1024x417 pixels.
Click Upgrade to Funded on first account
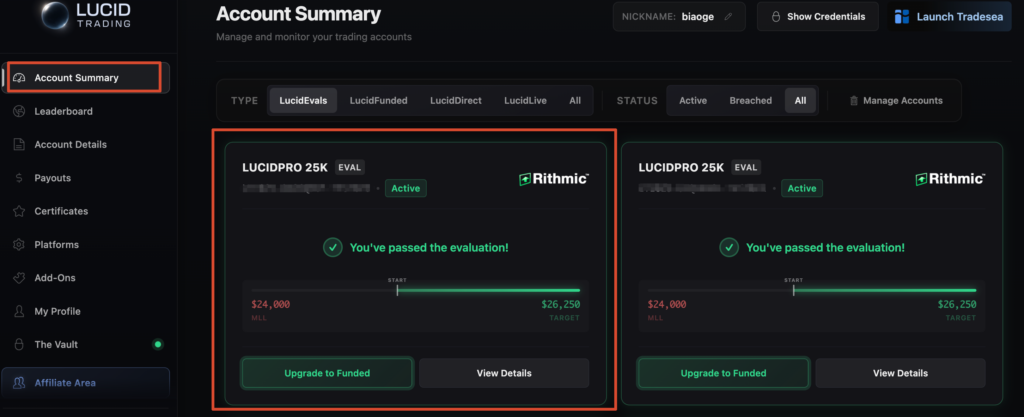click(x=326, y=373)
